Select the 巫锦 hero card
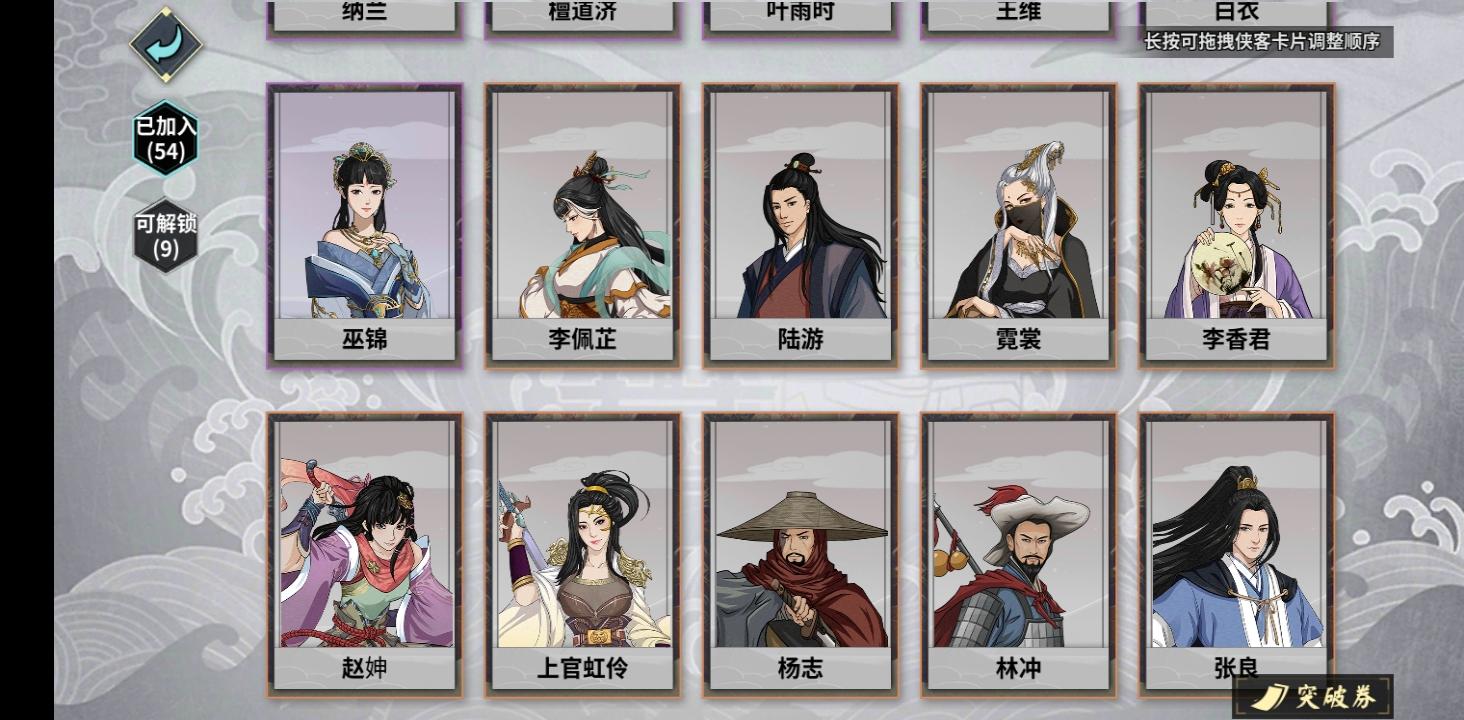Image resolution: width=1464 pixels, height=720 pixels. [x=364, y=226]
